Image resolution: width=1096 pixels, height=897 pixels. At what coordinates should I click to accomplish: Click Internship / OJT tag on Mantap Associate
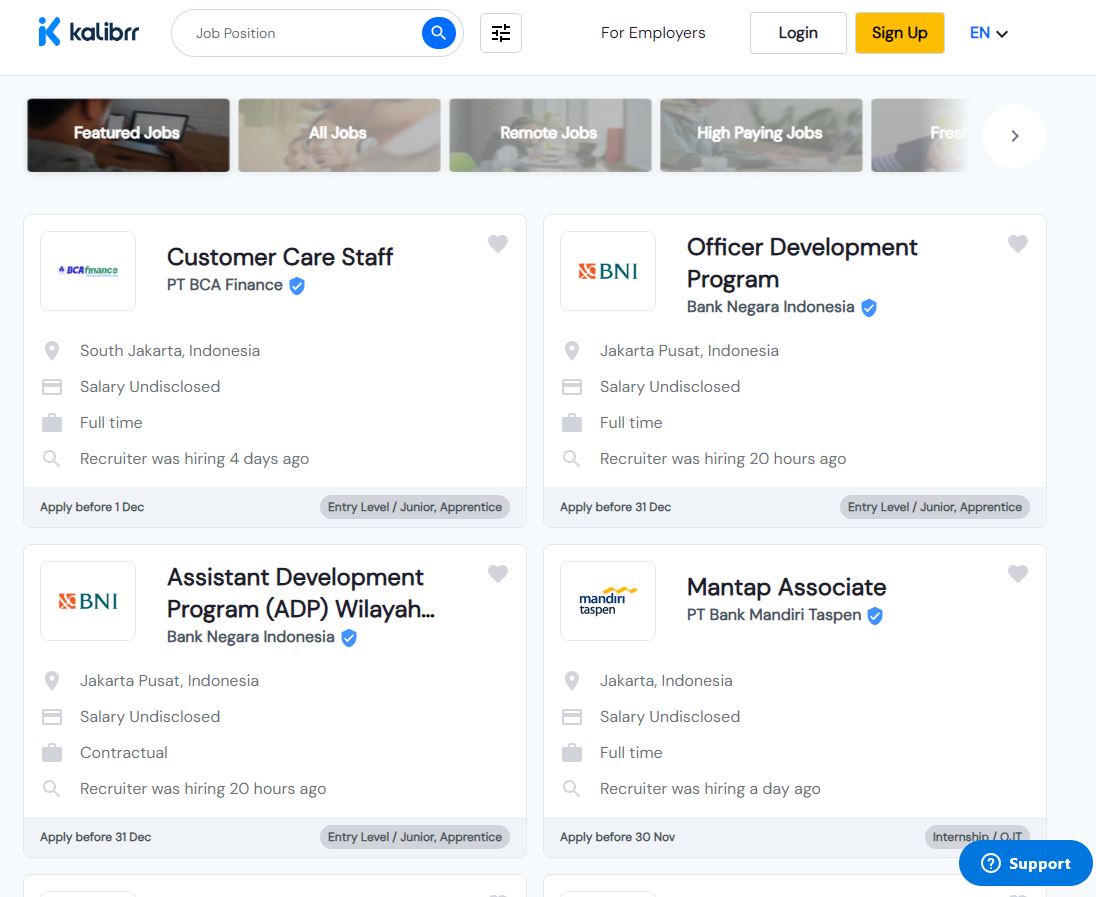coord(976,837)
